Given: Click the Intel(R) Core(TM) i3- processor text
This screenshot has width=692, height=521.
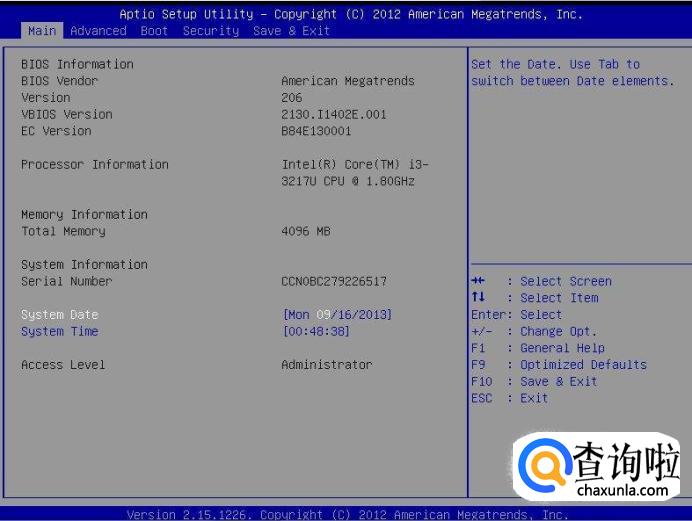Looking at the screenshot, I should click(x=355, y=165).
